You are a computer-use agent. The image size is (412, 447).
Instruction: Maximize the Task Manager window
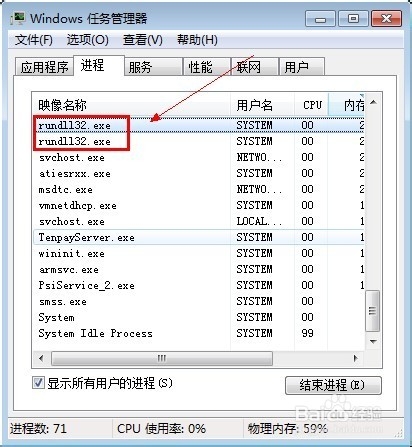point(353,19)
